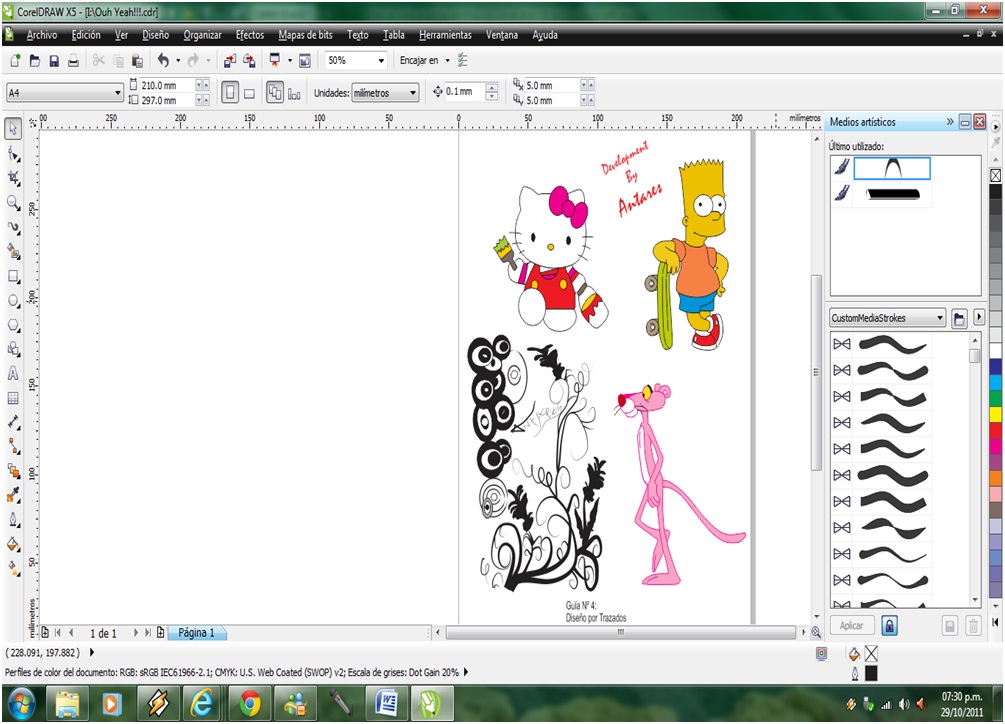Pick the red swatch in color palette
The height and width of the screenshot is (724, 1005).
995,430
